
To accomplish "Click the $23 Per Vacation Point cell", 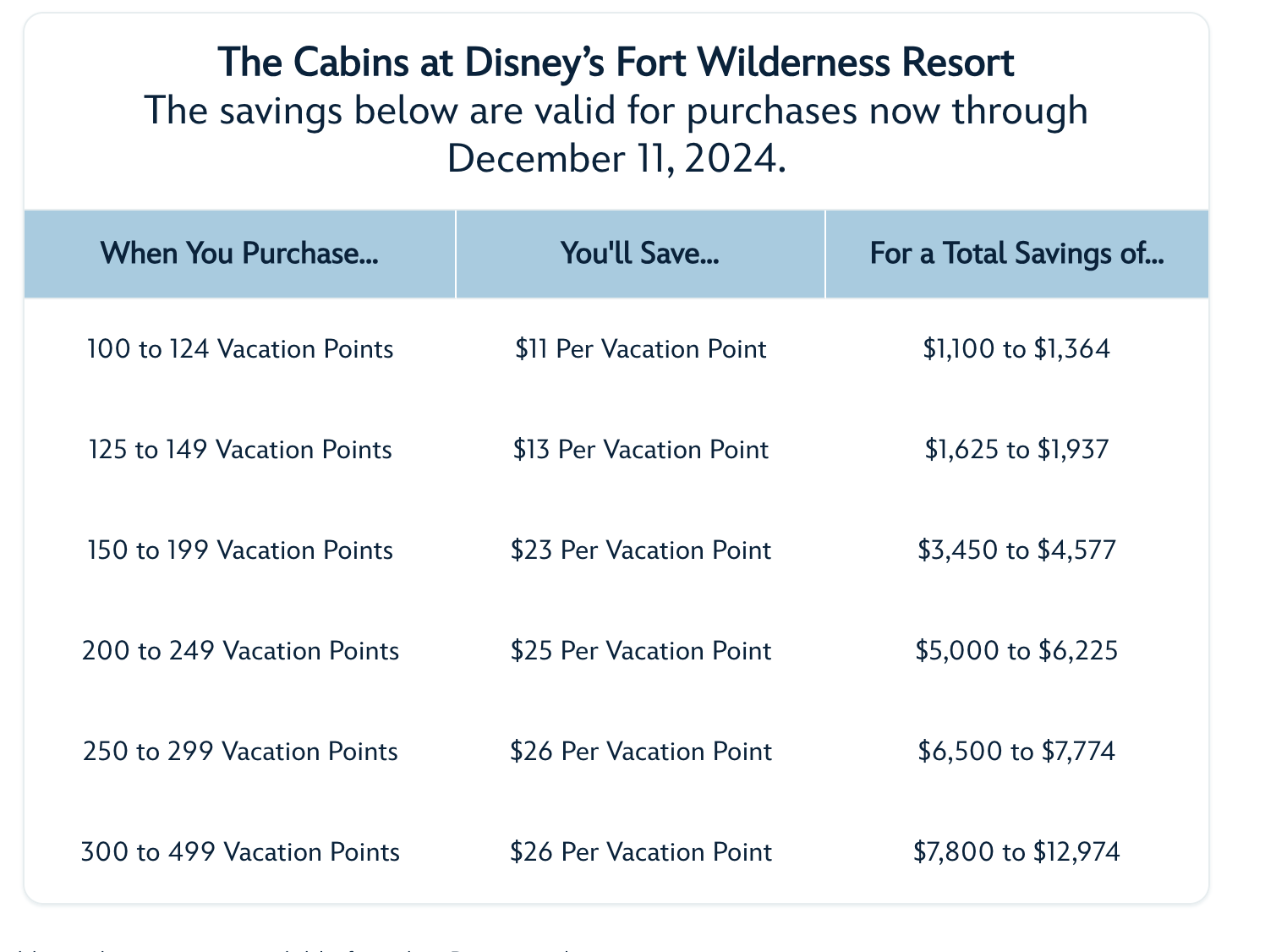I will coord(640,550).
